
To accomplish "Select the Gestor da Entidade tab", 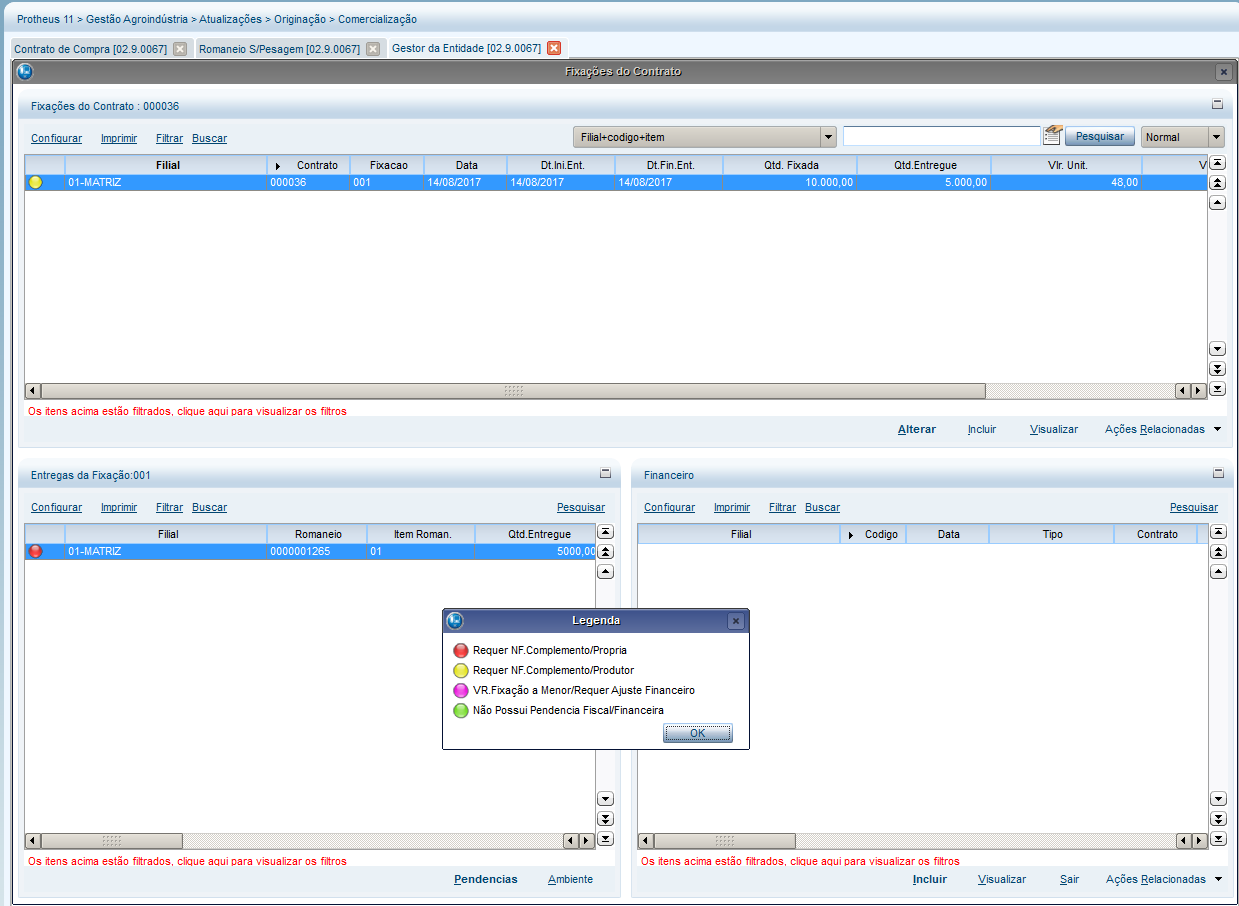I will click(466, 48).
